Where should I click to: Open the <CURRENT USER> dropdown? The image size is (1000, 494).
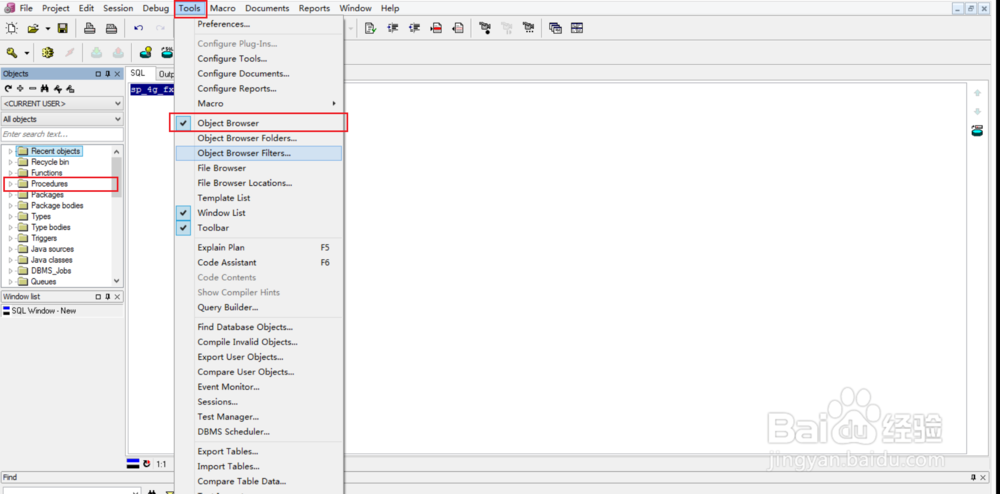coord(117,103)
